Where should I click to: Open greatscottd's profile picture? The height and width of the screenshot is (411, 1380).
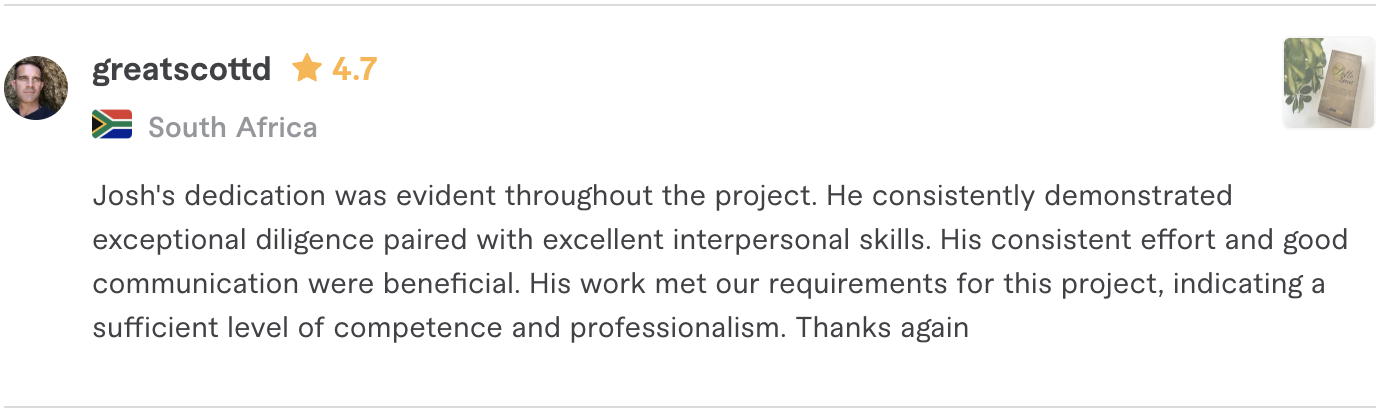(37, 88)
